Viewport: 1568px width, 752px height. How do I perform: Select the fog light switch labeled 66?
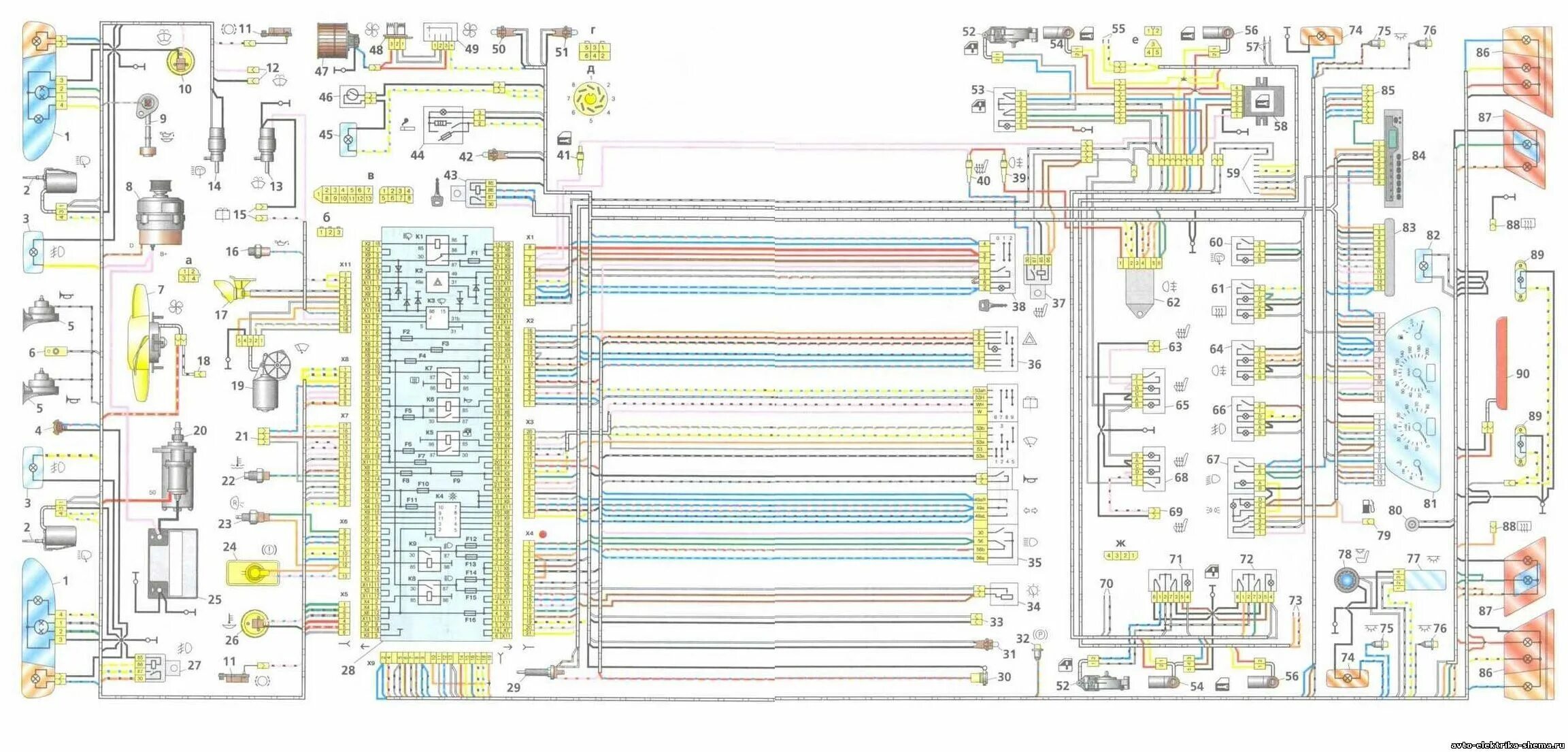pyautogui.click(x=1249, y=419)
